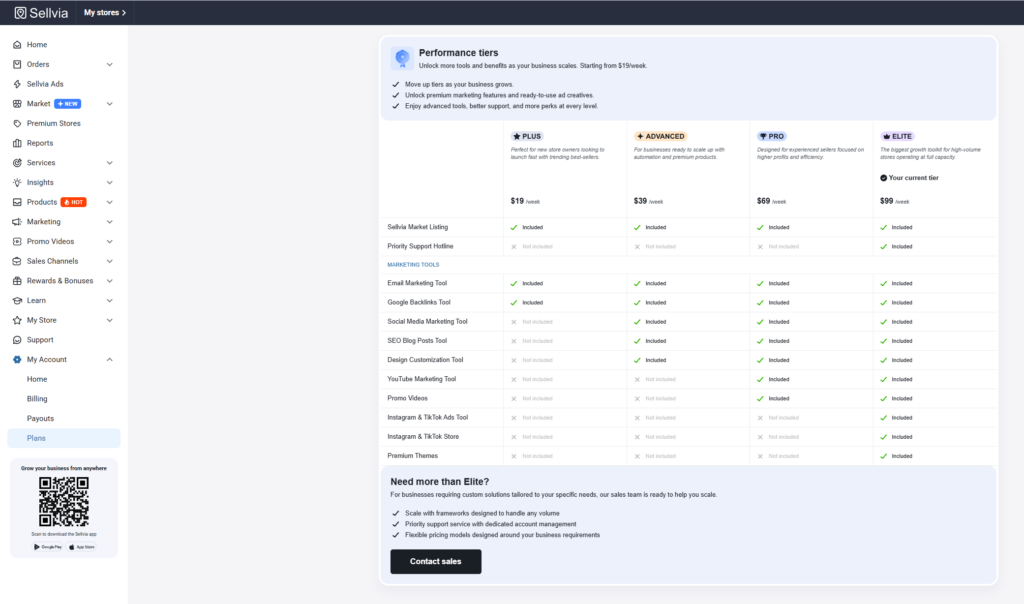Select the Plans submenu item
The height and width of the screenshot is (604, 1024).
pyautogui.click(x=63, y=438)
